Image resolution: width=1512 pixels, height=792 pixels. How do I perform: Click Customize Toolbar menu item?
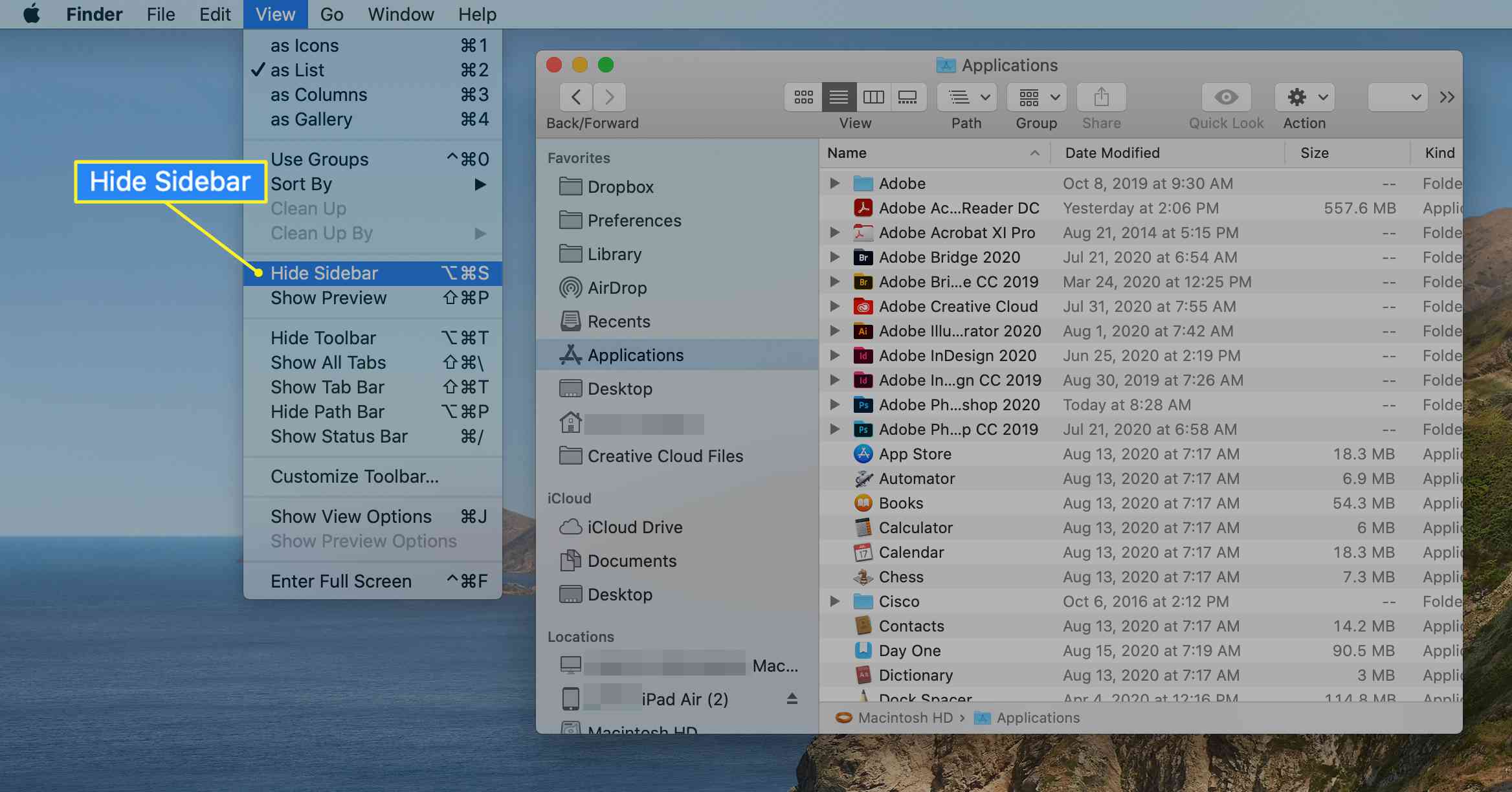point(373,476)
